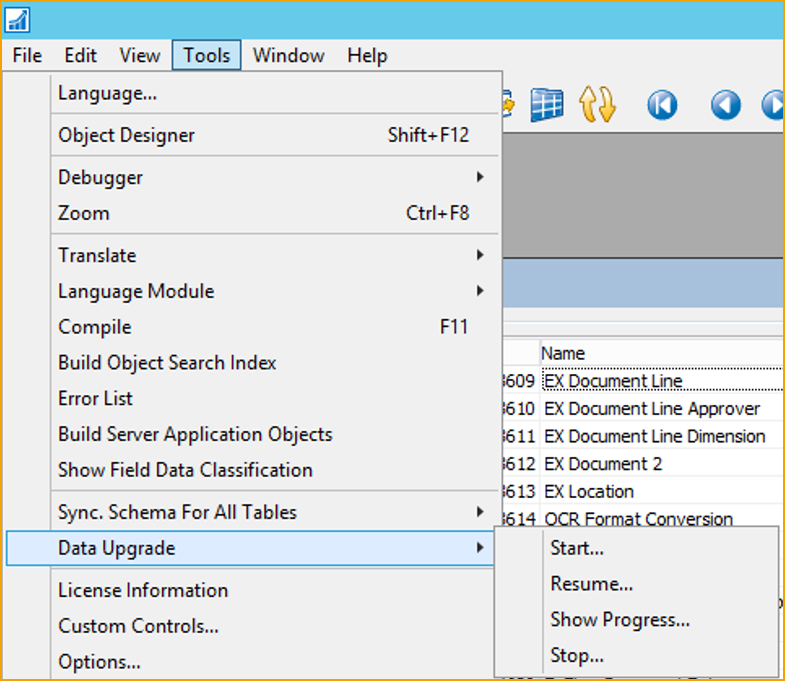Select the EX Document 2 row
785x681 pixels.
click(644, 464)
